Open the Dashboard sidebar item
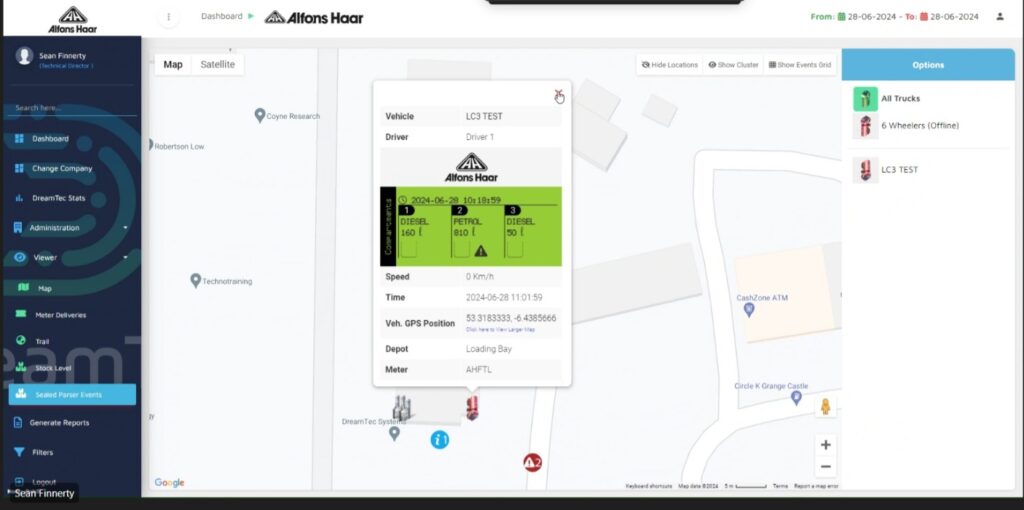 50,138
